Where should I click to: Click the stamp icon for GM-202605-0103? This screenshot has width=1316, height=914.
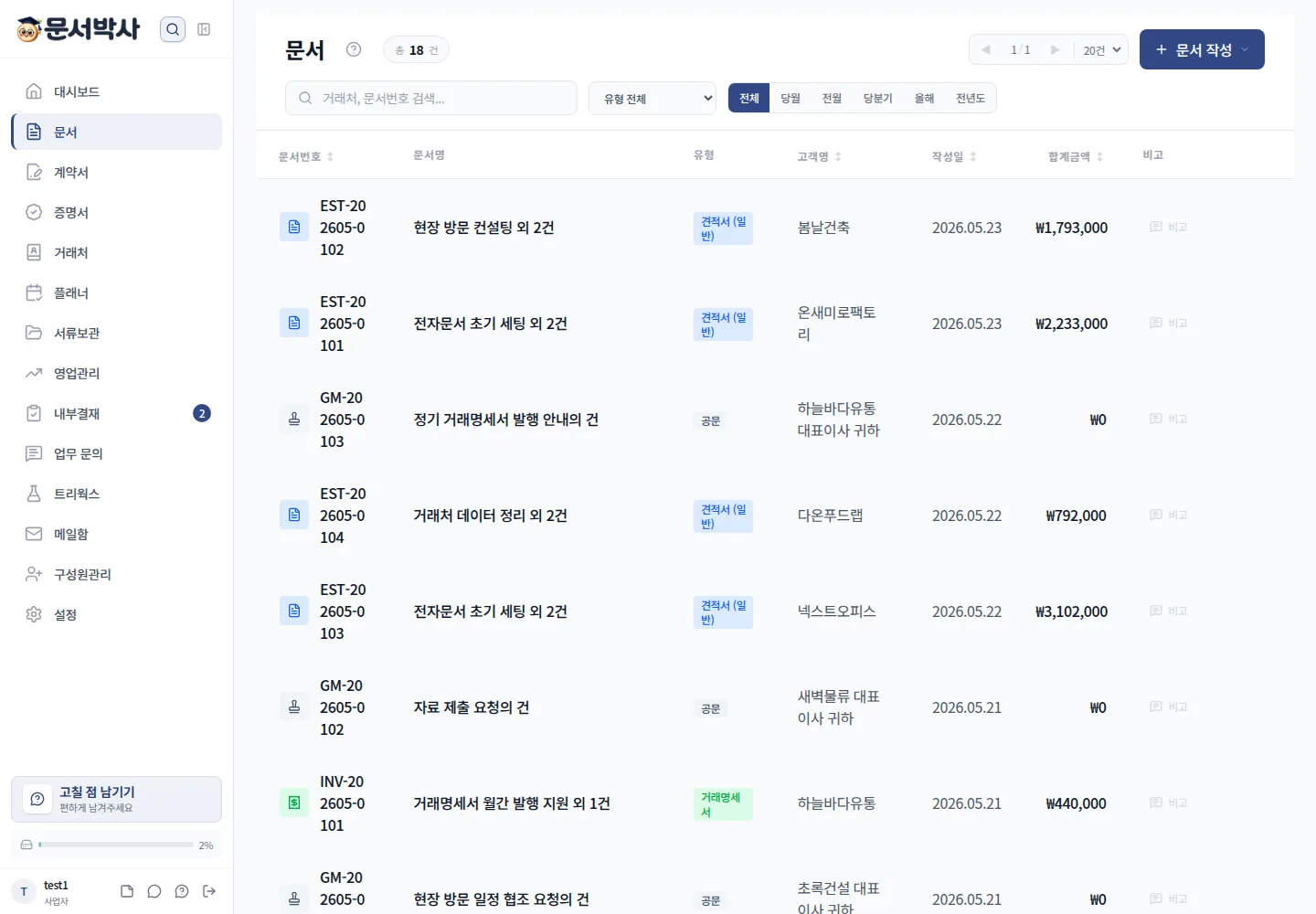point(294,419)
